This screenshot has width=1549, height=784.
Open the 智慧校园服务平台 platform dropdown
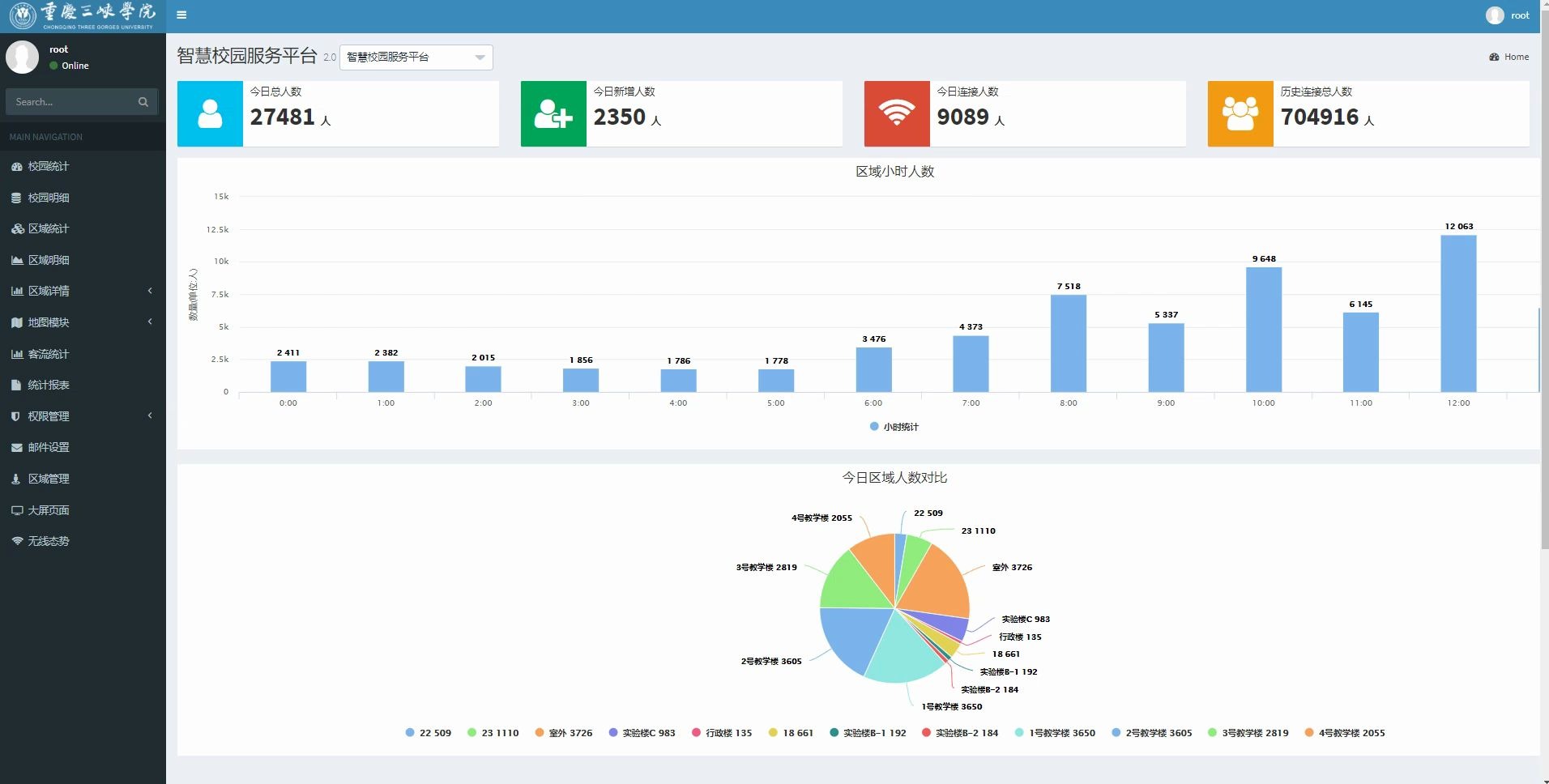tap(416, 57)
